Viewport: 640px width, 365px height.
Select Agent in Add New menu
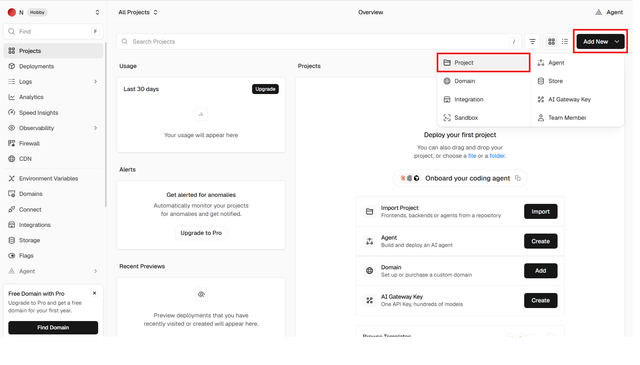point(577,62)
